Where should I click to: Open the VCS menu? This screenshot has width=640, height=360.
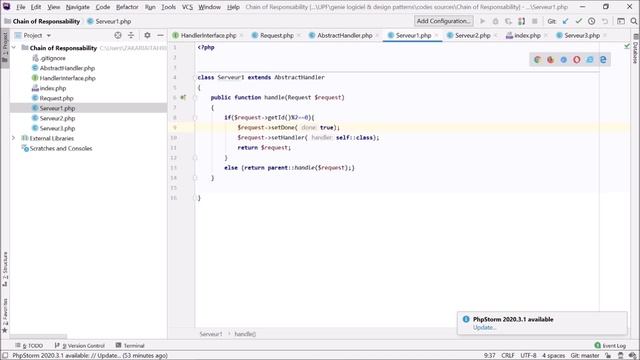tap(187, 7)
